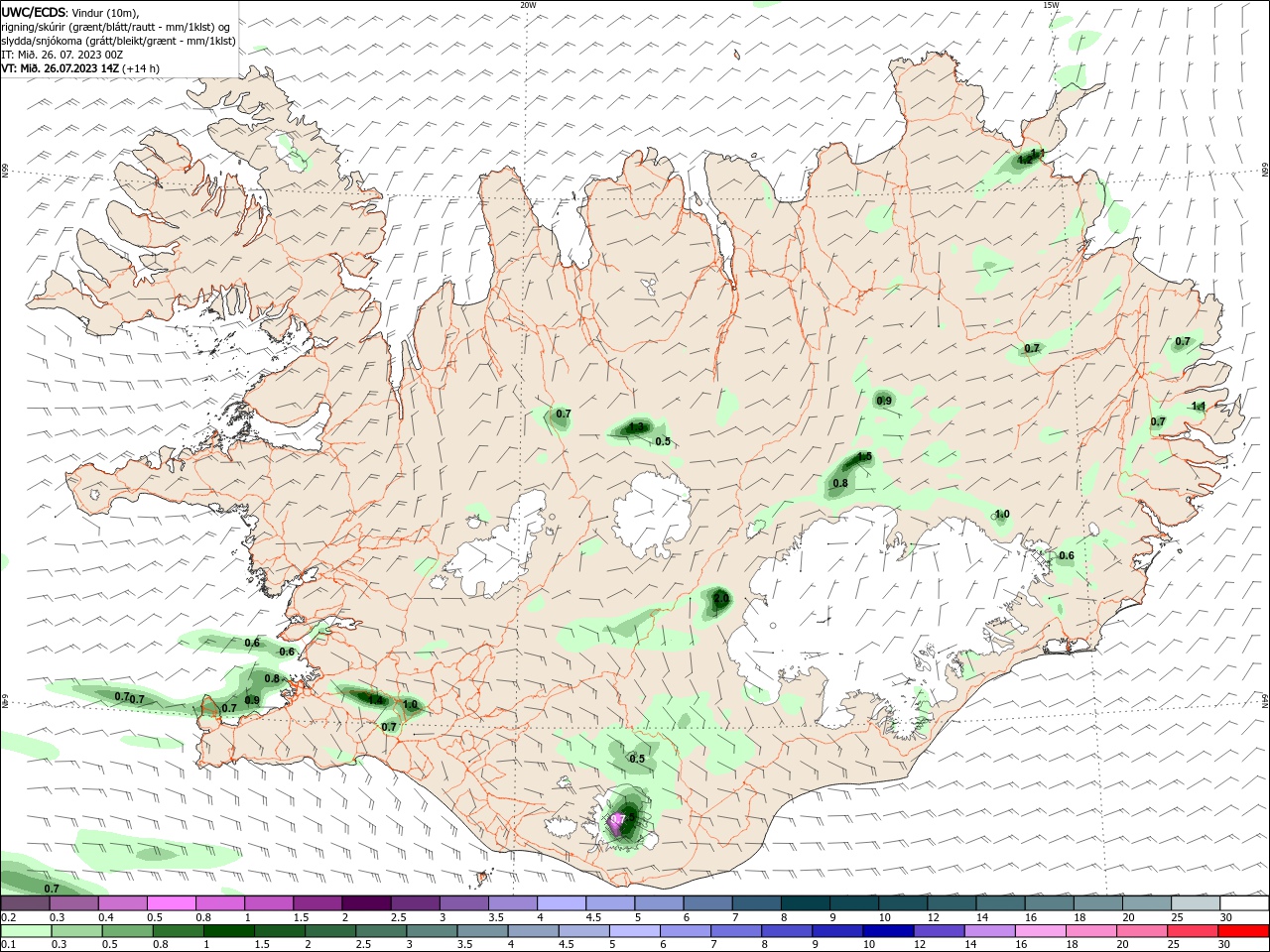Click the 0.1 label under the lower legend
This screenshot has width=1270, height=952.
click(8, 945)
